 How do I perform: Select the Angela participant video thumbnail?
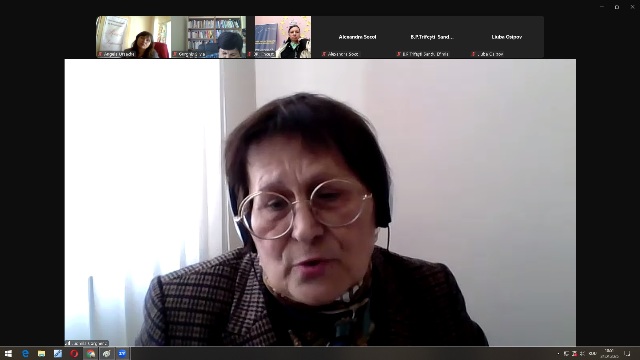(x=133, y=37)
